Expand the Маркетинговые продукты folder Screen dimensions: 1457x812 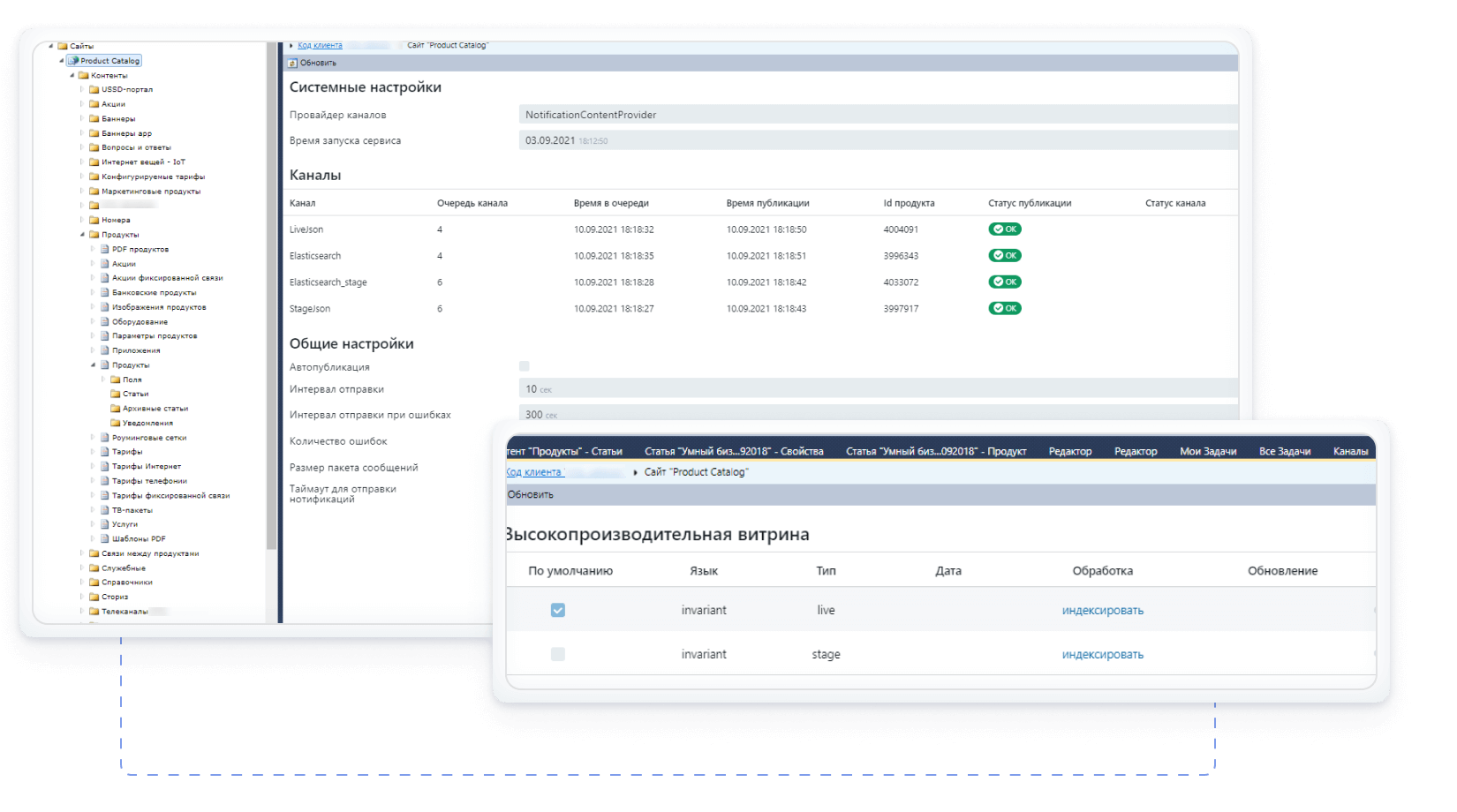(x=82, y=191)
